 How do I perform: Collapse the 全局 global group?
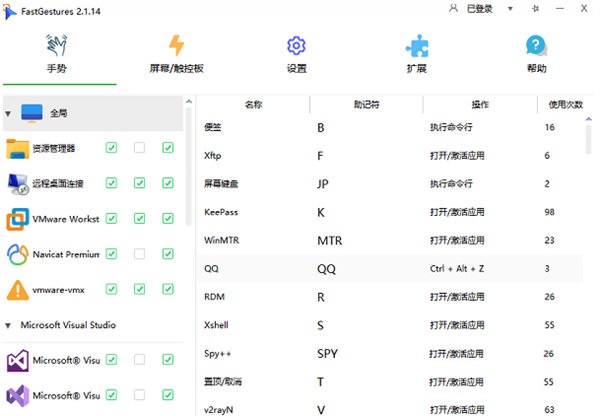point(8,114)
